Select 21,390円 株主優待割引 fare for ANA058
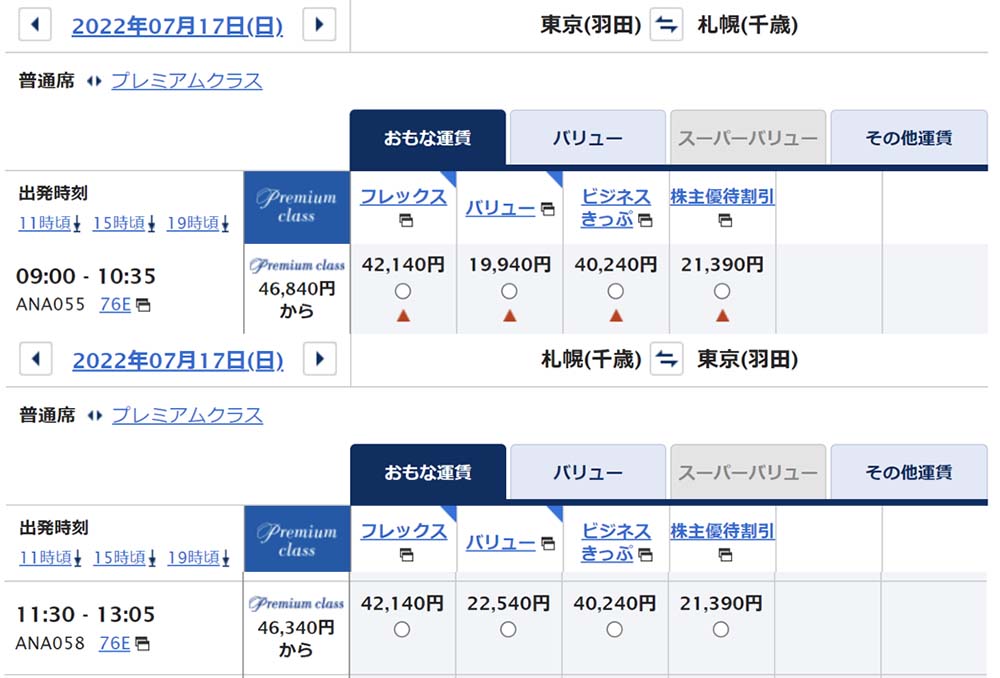 721,630
